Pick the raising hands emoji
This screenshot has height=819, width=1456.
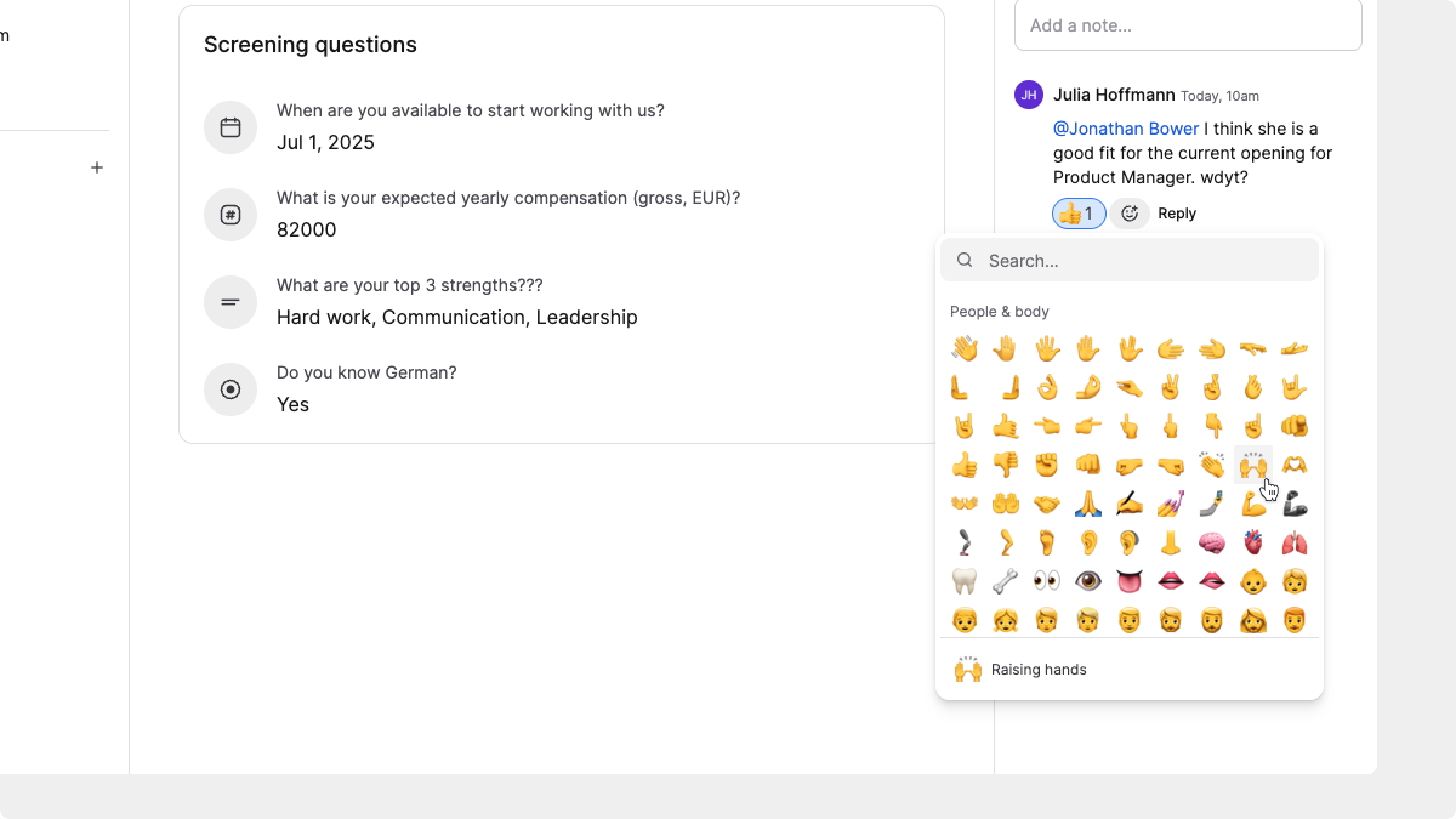[x=1253, y=465]
